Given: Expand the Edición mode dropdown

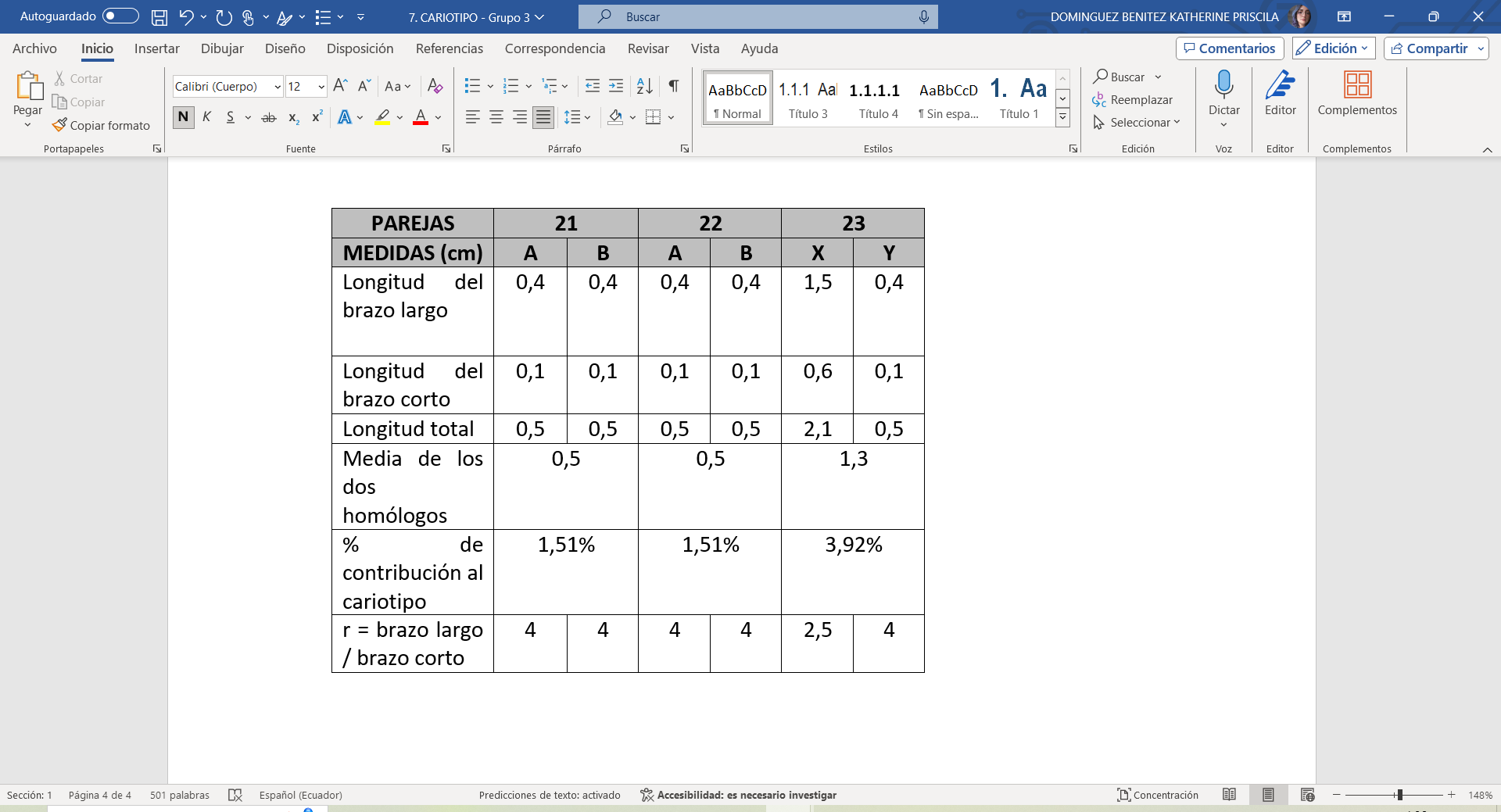Looking at the screenshot, I should tap(1334, 48).
